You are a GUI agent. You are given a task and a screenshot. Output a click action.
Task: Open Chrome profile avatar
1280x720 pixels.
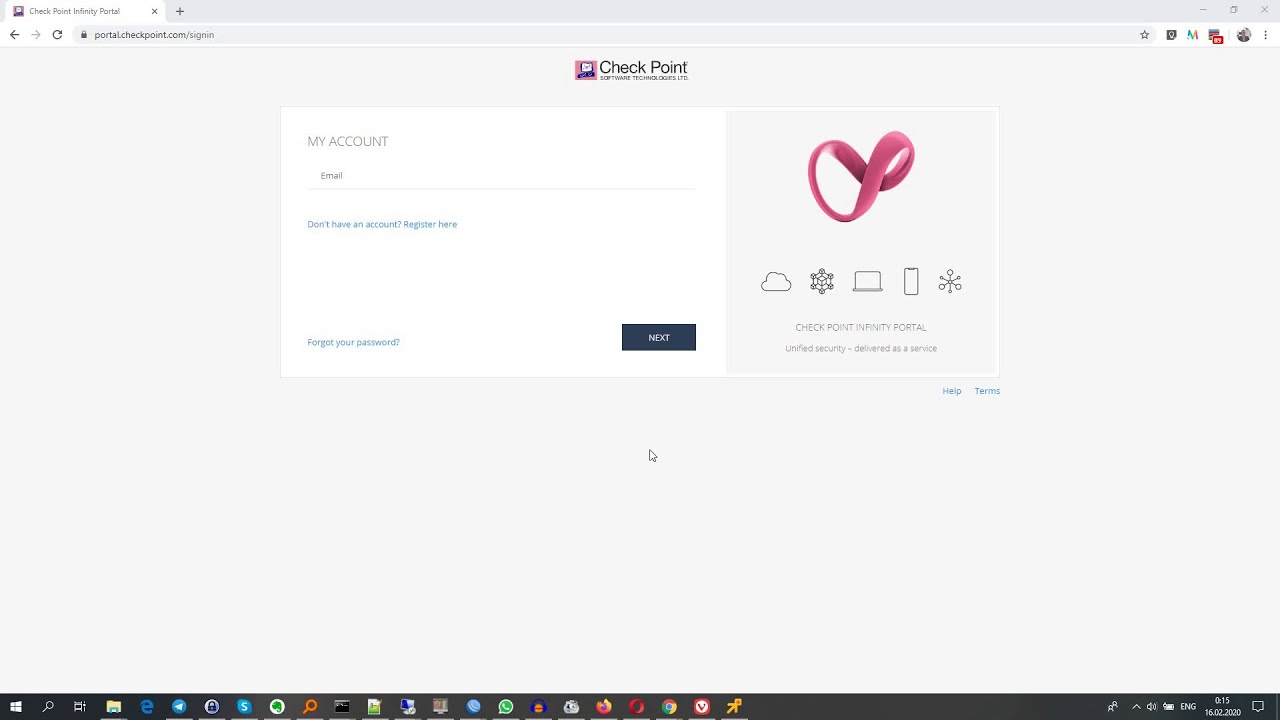(x=1244, y=35)
